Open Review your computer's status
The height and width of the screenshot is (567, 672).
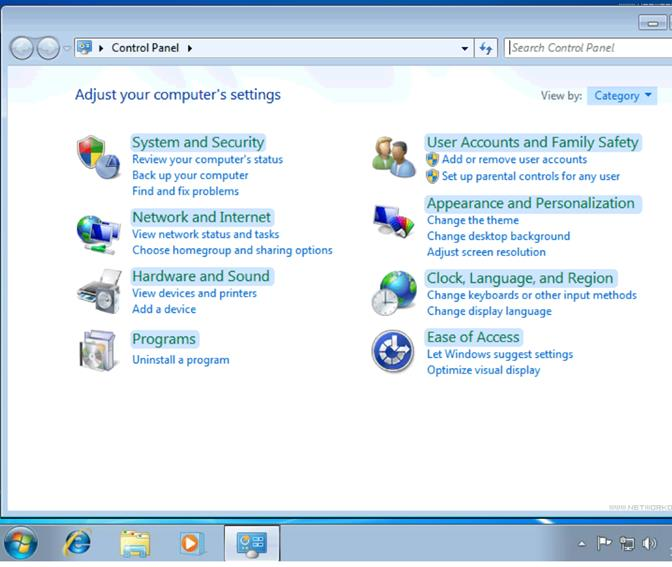pyautogui.click(x=207, y=159)
